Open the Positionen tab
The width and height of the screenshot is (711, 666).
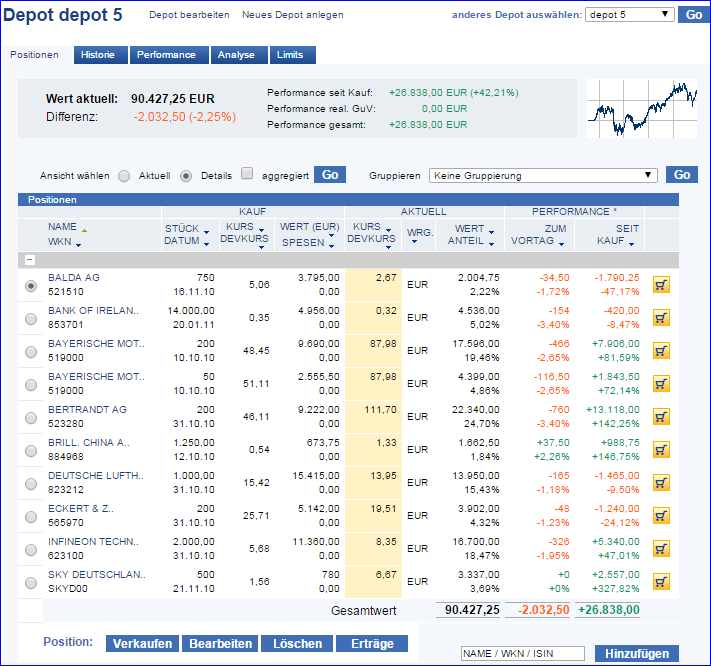pyautogui.click(x=34, y=55)
